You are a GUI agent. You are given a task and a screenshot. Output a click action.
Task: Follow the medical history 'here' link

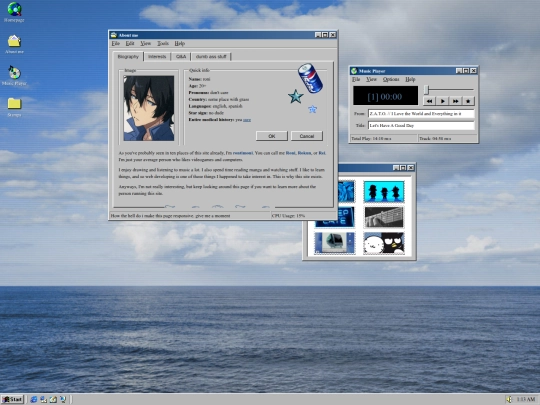click(x=247, y=120)
